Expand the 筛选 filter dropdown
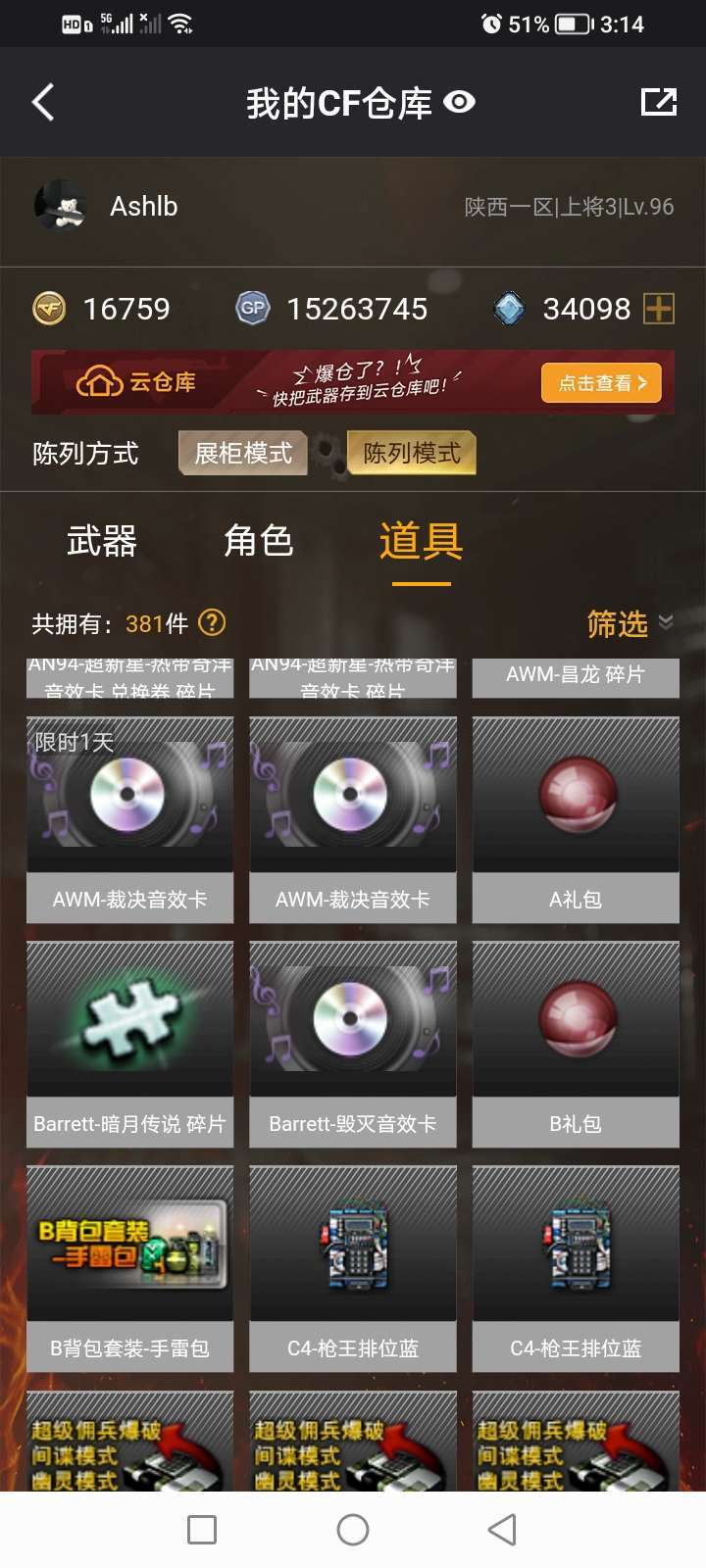The height and width of the screenshot is (1568, 706). point(630,623)
